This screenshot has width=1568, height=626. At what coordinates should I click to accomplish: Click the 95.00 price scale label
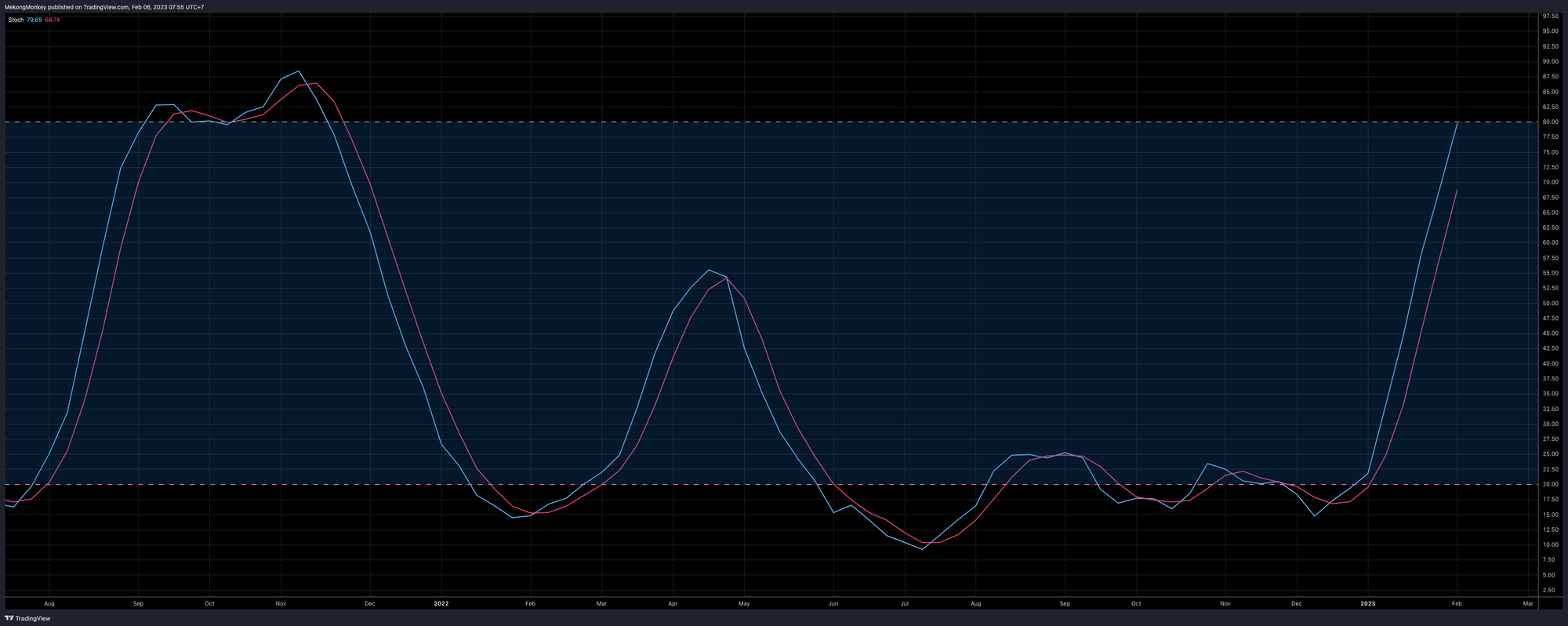click(x=1550, y=31)
